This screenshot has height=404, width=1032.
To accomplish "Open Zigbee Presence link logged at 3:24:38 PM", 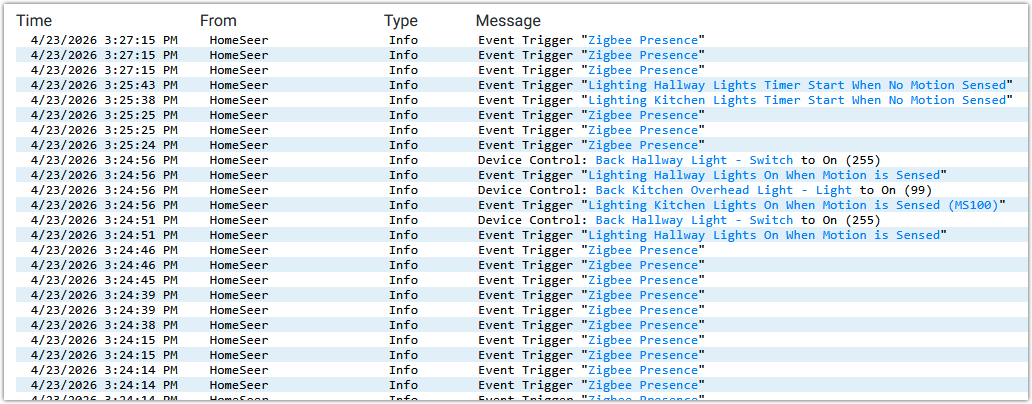I will pos(642,325).
